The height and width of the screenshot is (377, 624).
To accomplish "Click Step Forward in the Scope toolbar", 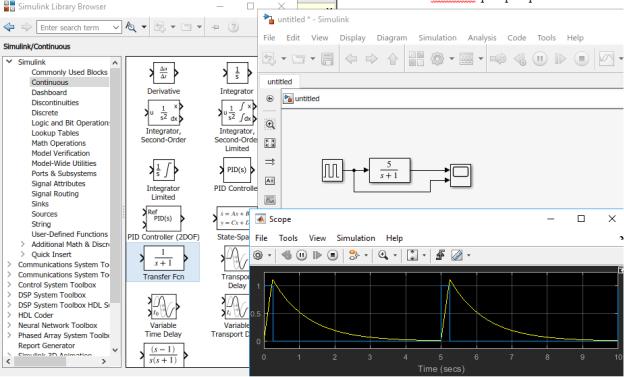I will tap(317, 255).
